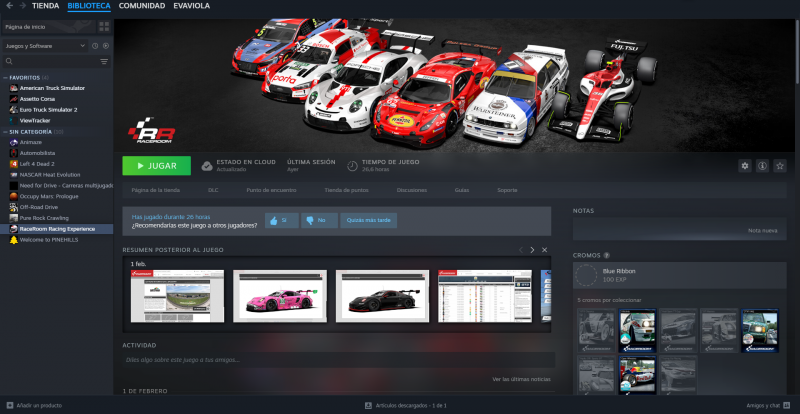Open Punto de encuentro tab
800x414 pixels.
tap(271, 190)
